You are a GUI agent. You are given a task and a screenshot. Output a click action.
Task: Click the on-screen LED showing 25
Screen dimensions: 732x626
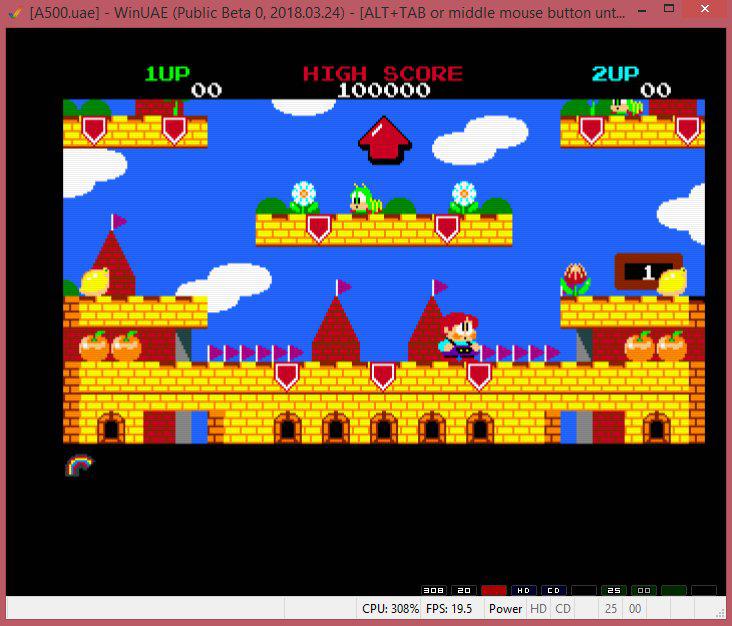(614, 591)
